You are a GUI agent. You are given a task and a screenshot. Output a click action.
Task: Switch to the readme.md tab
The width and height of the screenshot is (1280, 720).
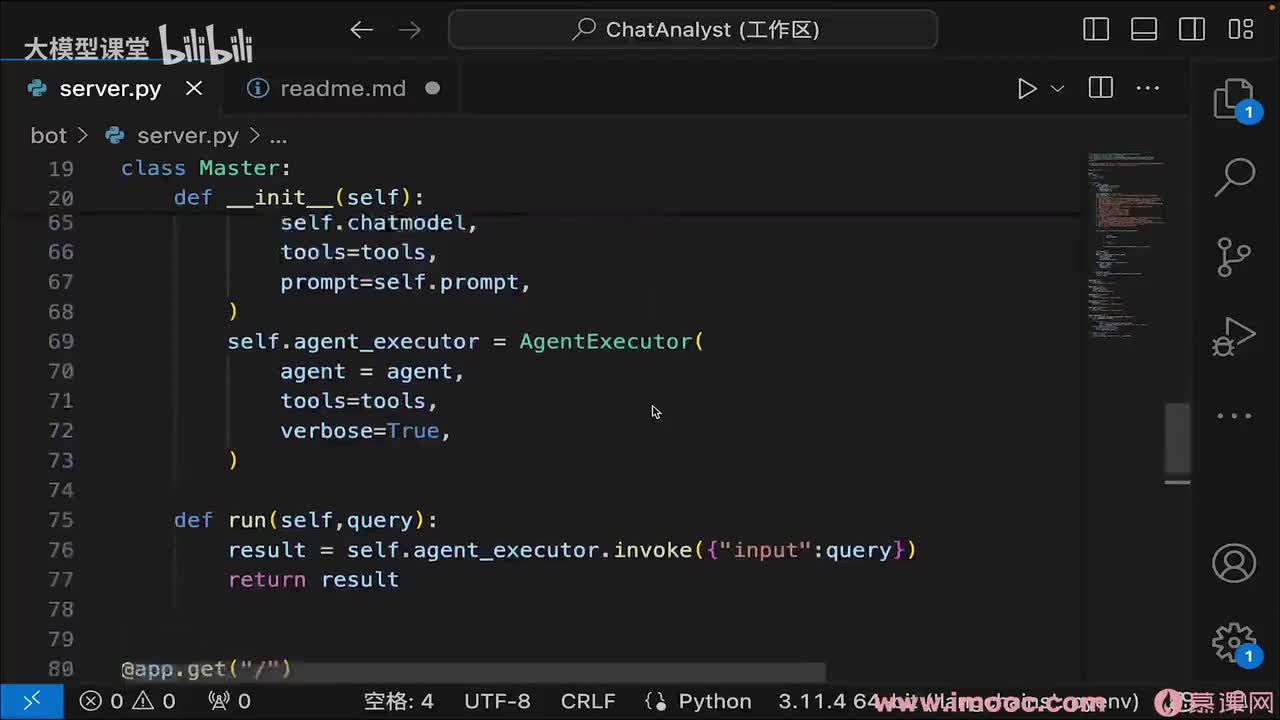click(x=342, y=88)
